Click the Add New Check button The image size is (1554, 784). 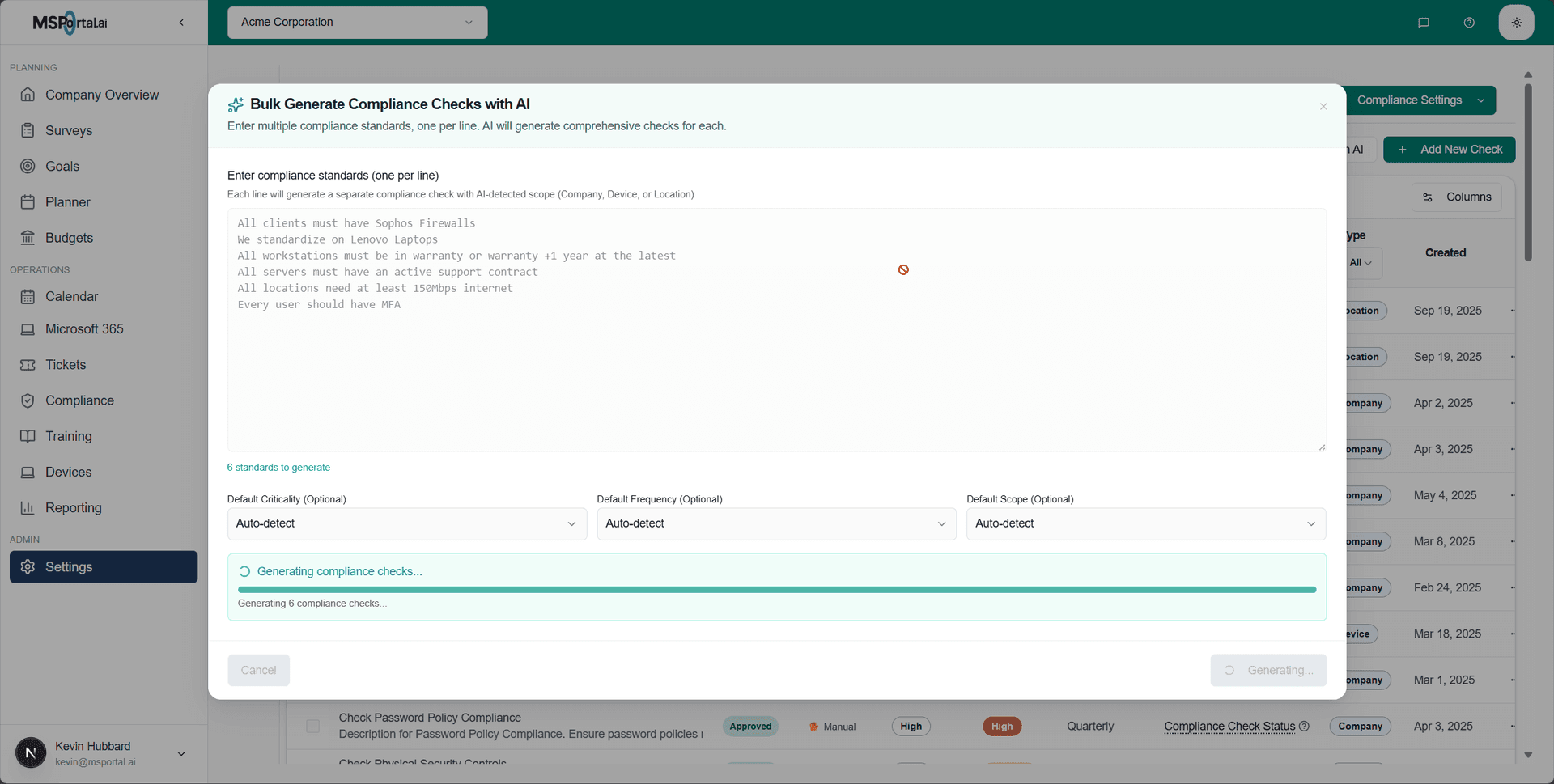[1449, 149]
